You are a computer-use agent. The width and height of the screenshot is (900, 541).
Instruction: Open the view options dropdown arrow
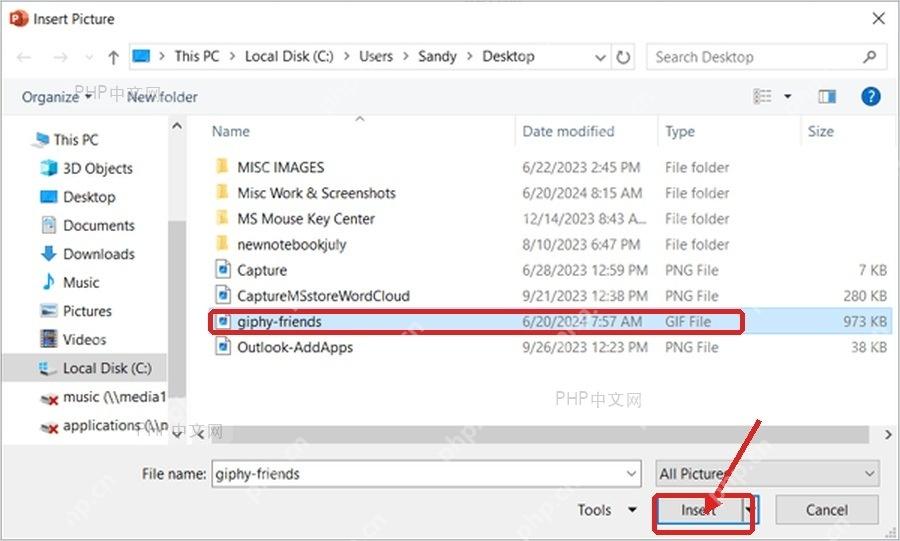click(x=788, y=96)
